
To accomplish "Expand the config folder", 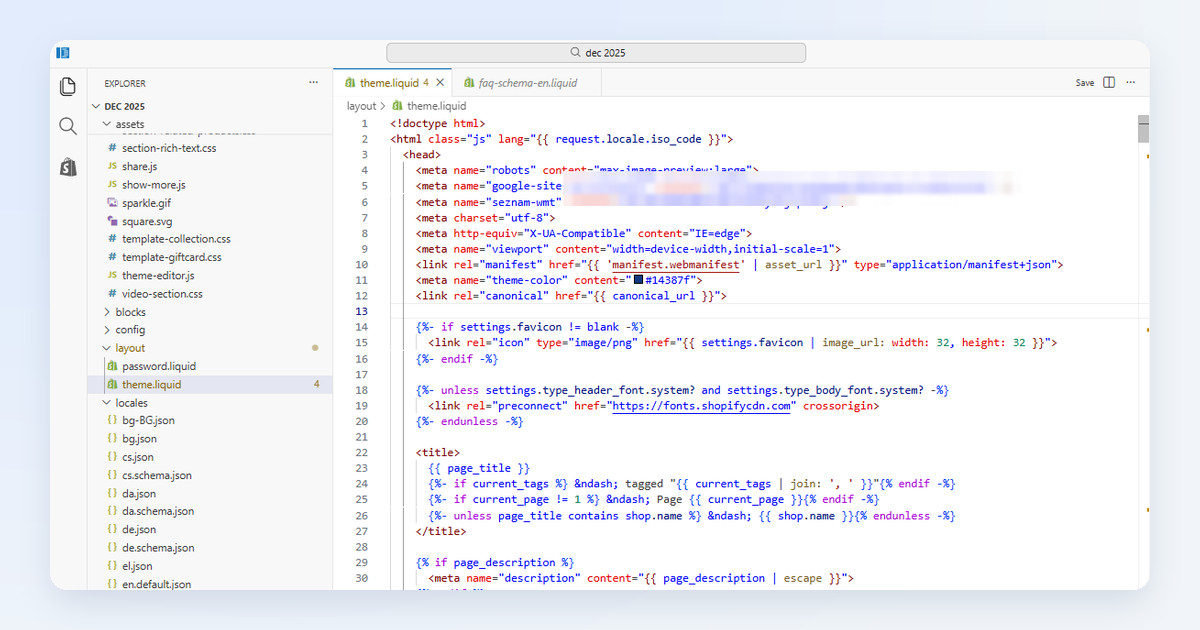I will point(130,330).
